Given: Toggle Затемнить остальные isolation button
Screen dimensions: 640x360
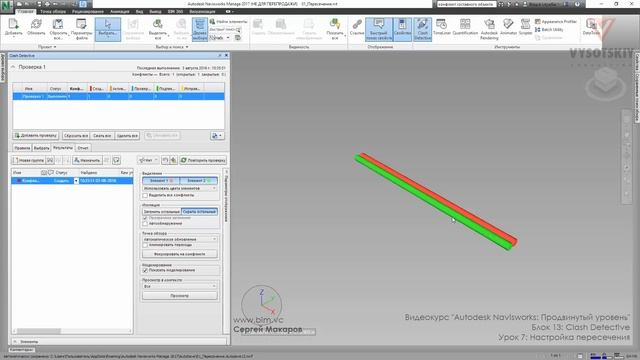Looking at the screenshot, I should 161,212.
